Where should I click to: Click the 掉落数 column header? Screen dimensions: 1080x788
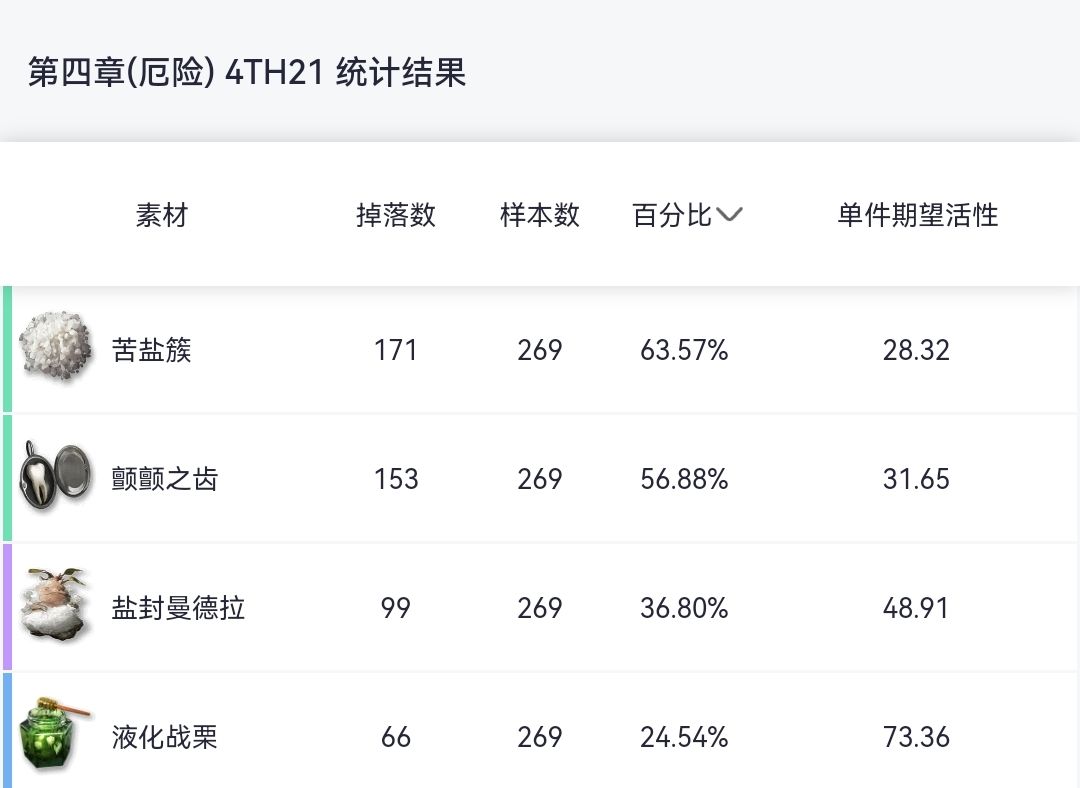tap(396, 215)
